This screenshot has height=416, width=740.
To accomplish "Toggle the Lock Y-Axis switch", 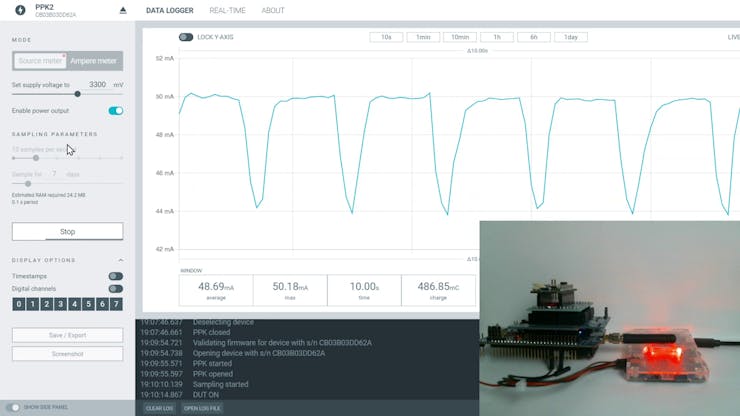I will tap(186, 37).
